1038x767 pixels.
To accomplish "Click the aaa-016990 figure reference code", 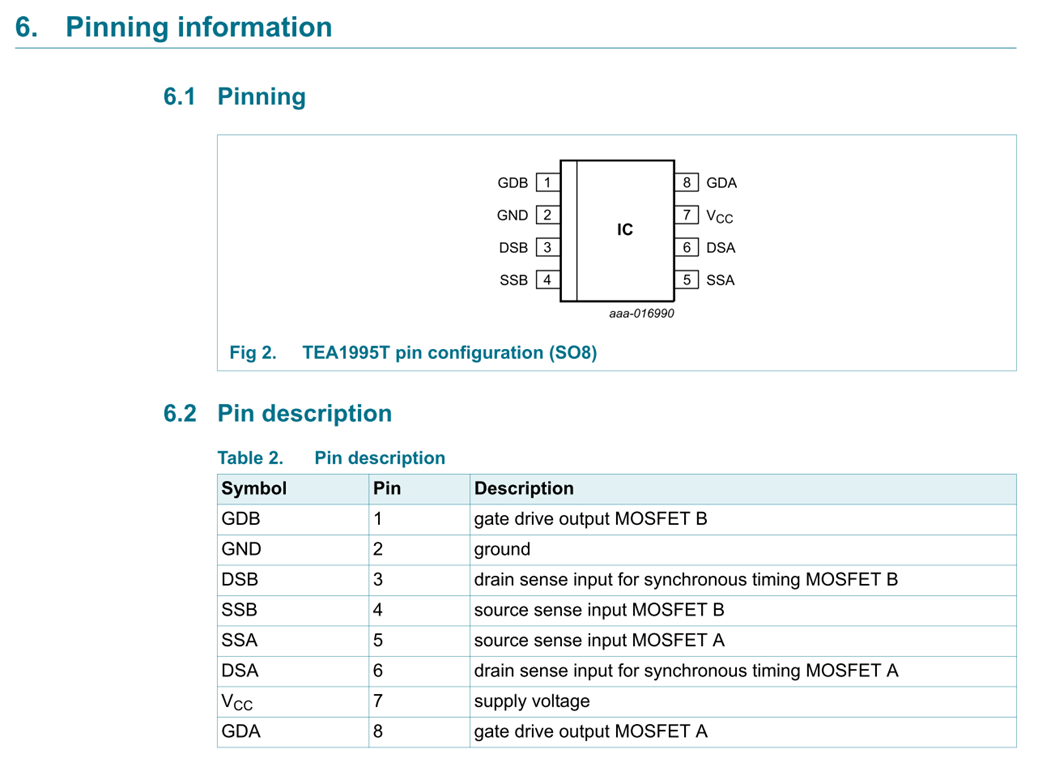I will (642, 313).
